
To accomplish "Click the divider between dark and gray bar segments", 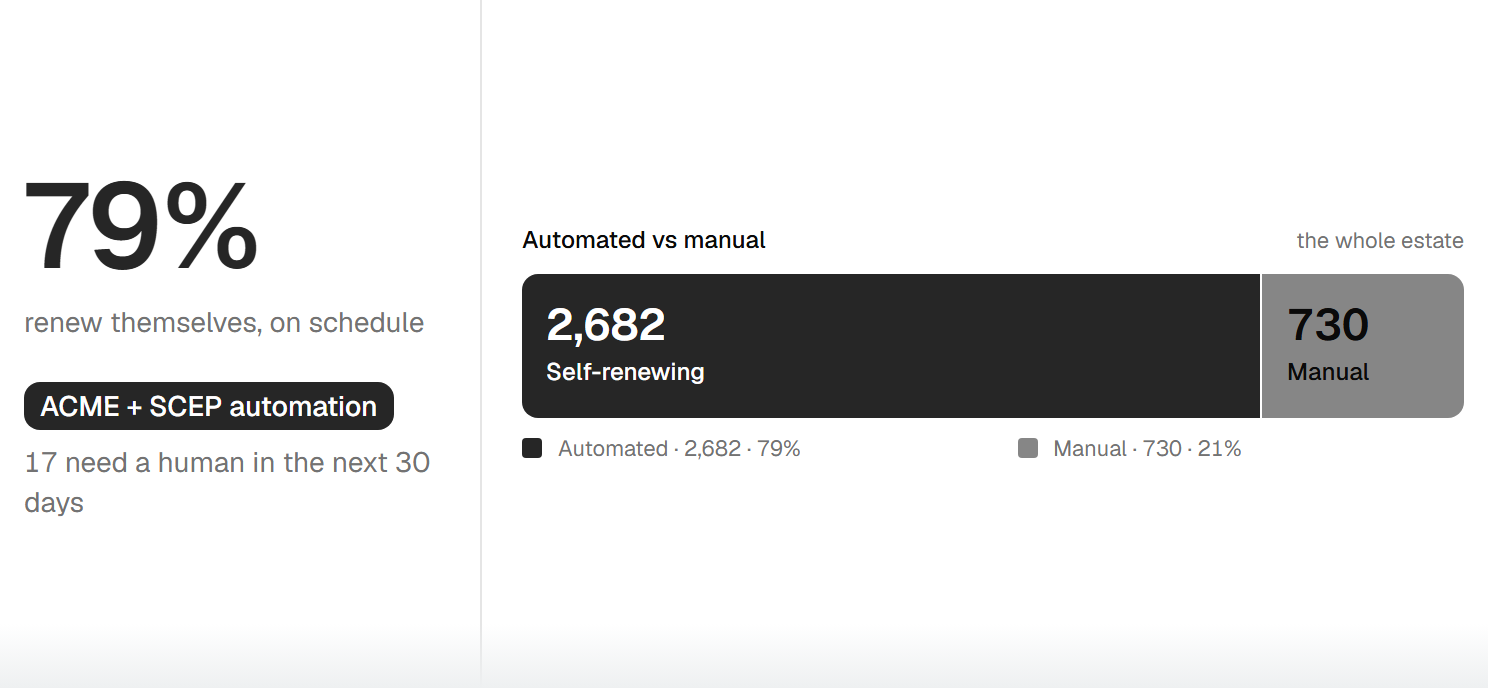I will click(1261, 346).
